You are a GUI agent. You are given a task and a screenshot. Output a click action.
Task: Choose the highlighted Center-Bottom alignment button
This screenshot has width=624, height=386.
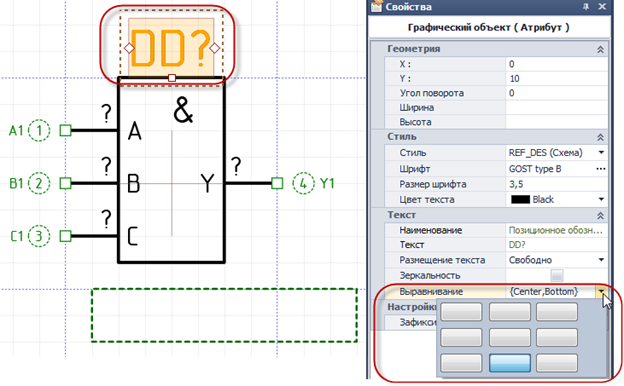coord(509,363)
